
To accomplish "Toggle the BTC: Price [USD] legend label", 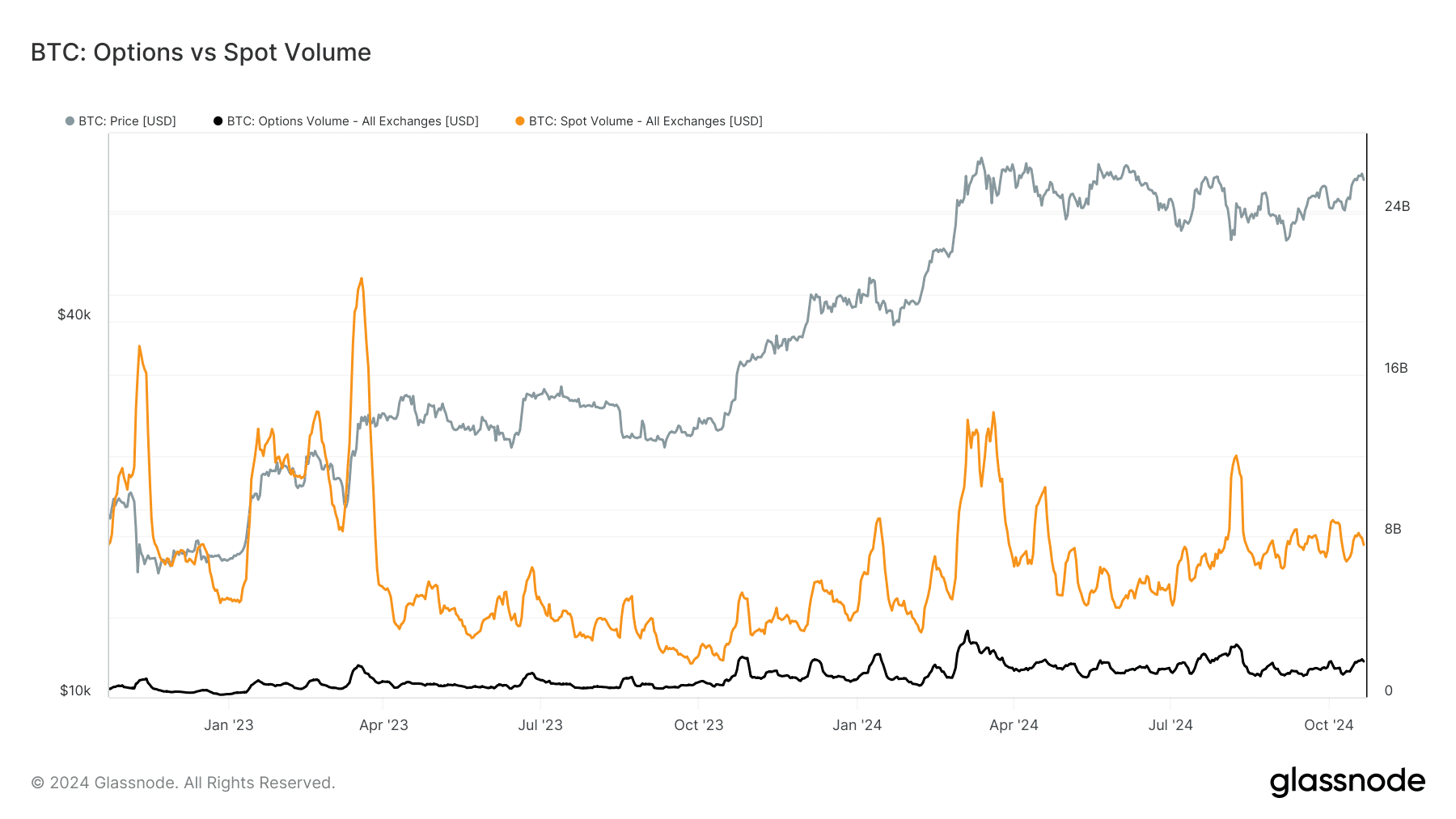I will (x=127, y=121).
